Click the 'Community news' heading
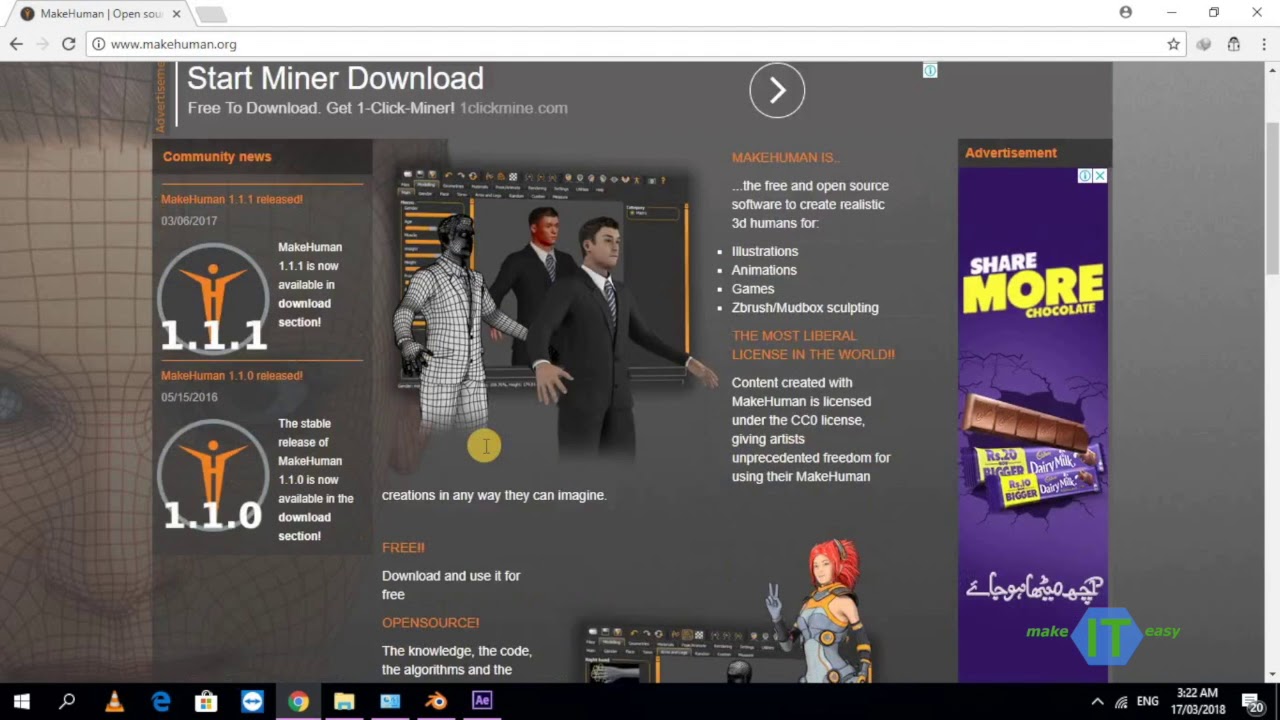 [217, 156]
